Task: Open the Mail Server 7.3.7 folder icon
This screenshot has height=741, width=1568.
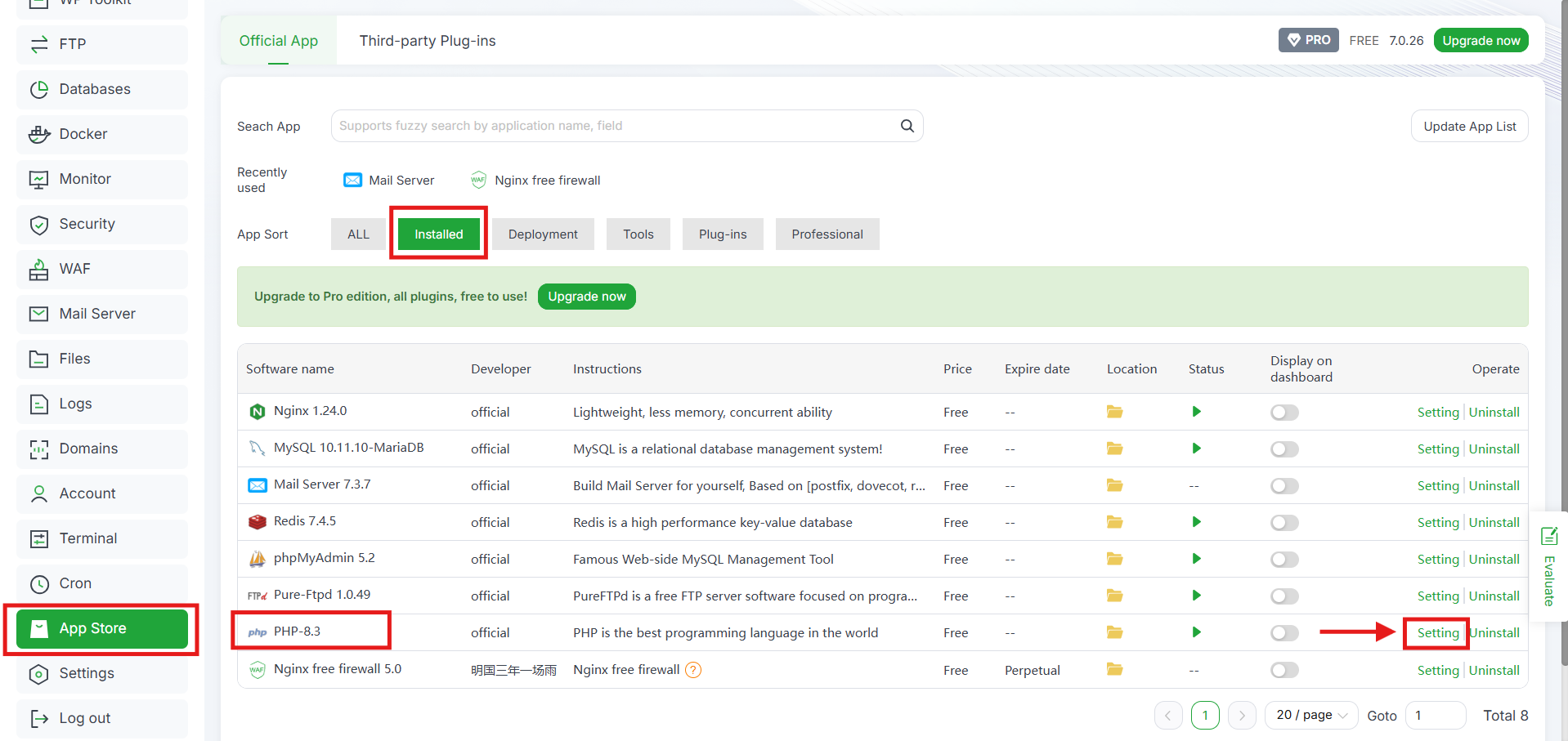Action: point(1114,485)
